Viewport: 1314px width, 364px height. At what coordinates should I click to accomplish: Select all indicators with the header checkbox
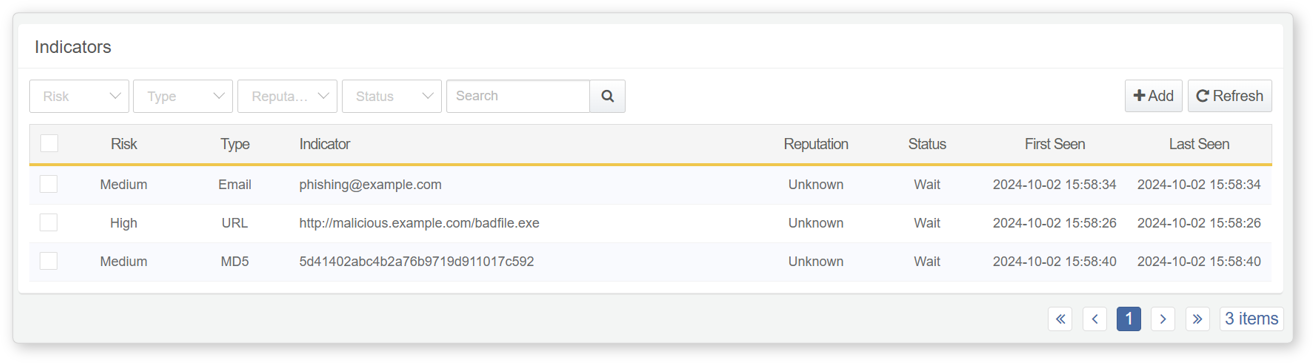49,144
